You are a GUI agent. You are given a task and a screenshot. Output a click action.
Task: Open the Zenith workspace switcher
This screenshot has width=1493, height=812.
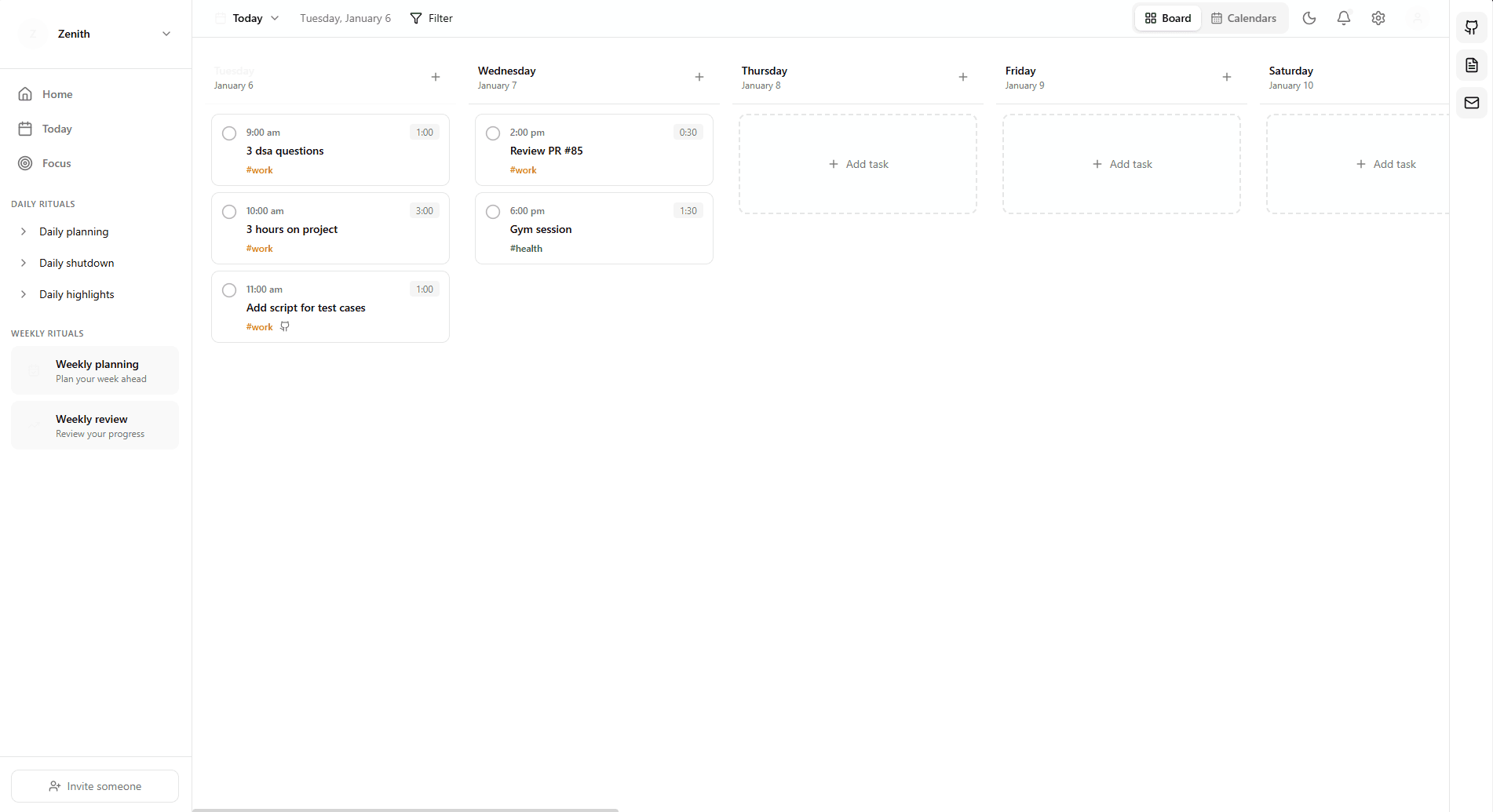(x=94, y=34)
